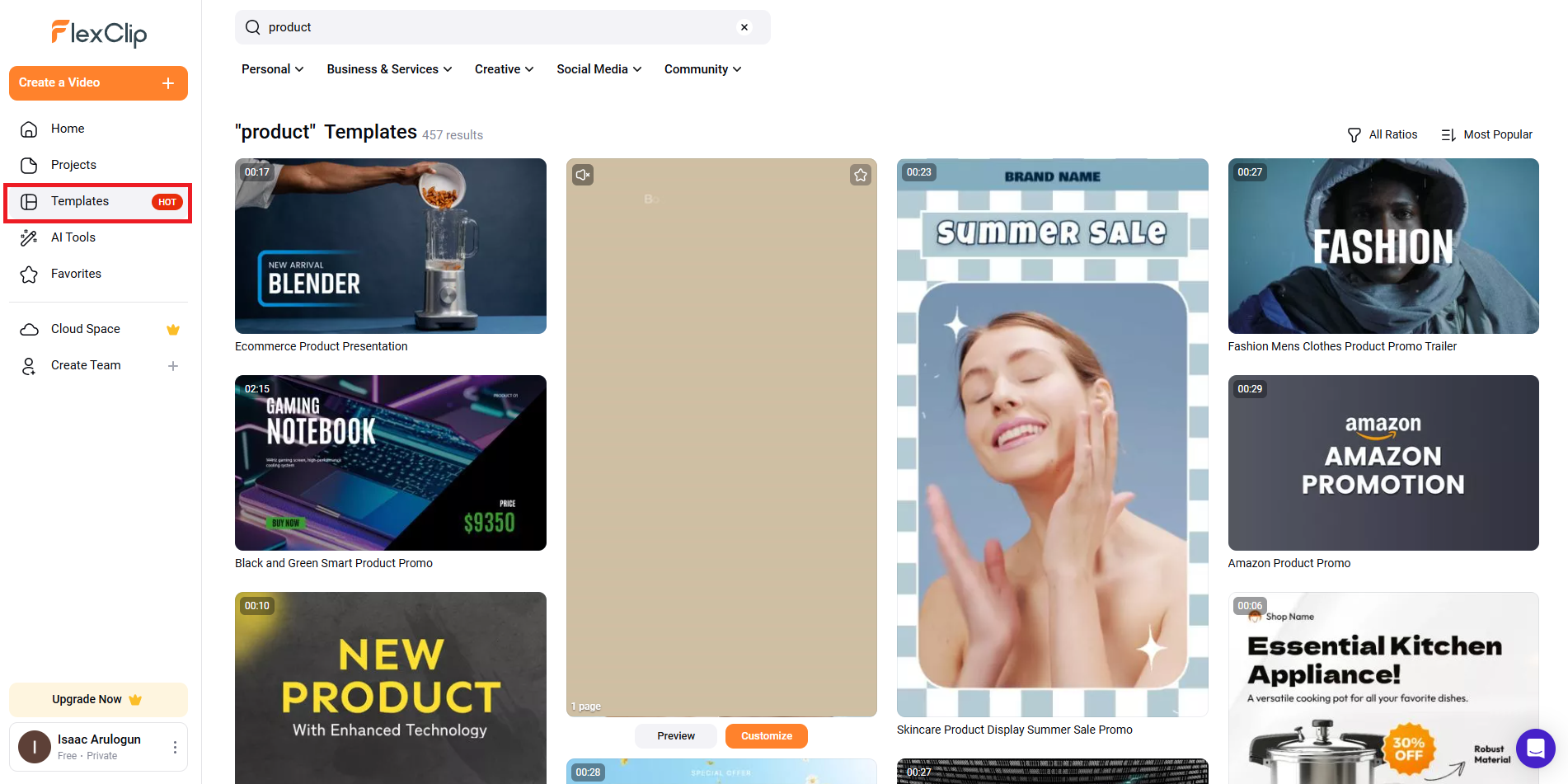Image resolution: width=1568 pixels, height=784 pixels.
Task: Click the Most Popular sort icon
Action: point(1448,134)
